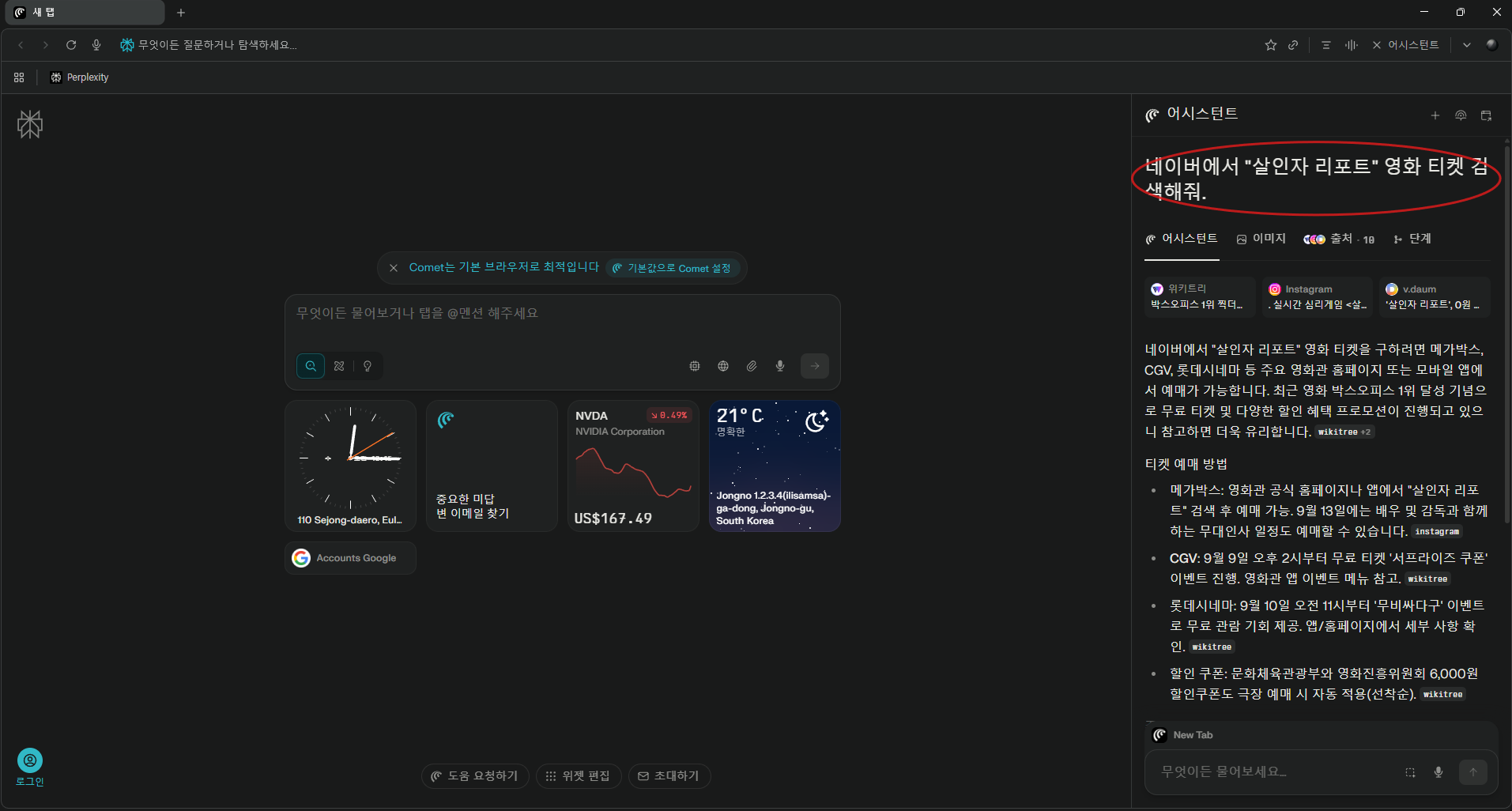1512x811 pixels.
Task: Open the NVDA stock widget
Action: 633,466
